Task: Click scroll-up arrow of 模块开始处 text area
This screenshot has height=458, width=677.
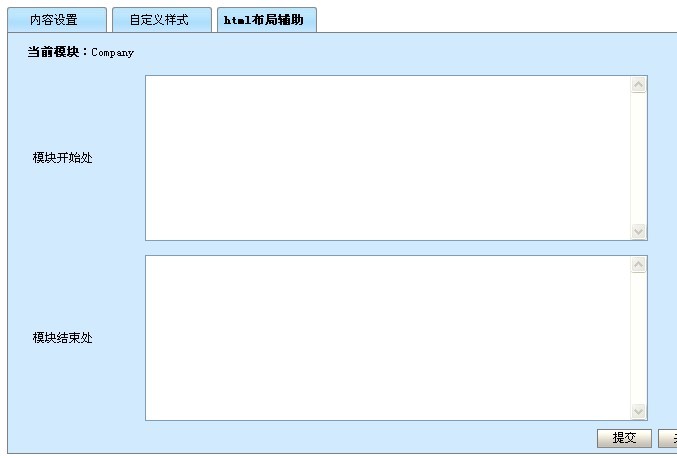Action: point(639,85)
